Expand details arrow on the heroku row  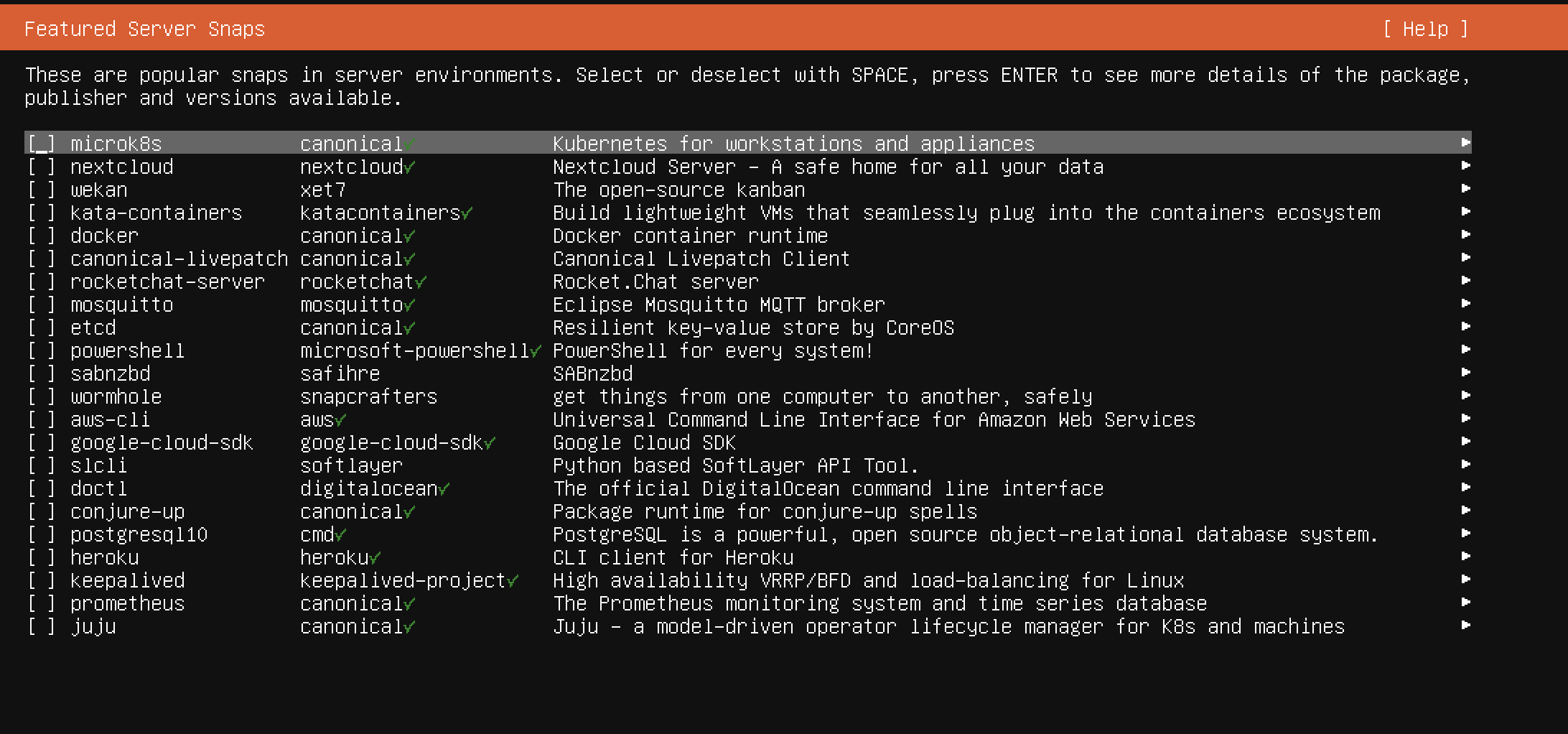tap(1465, 557)
